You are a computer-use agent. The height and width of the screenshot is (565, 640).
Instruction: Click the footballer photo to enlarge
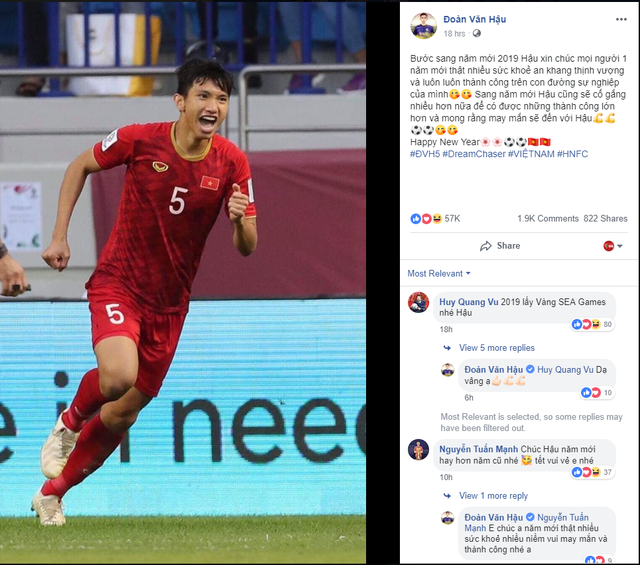[x=183, y=282]
